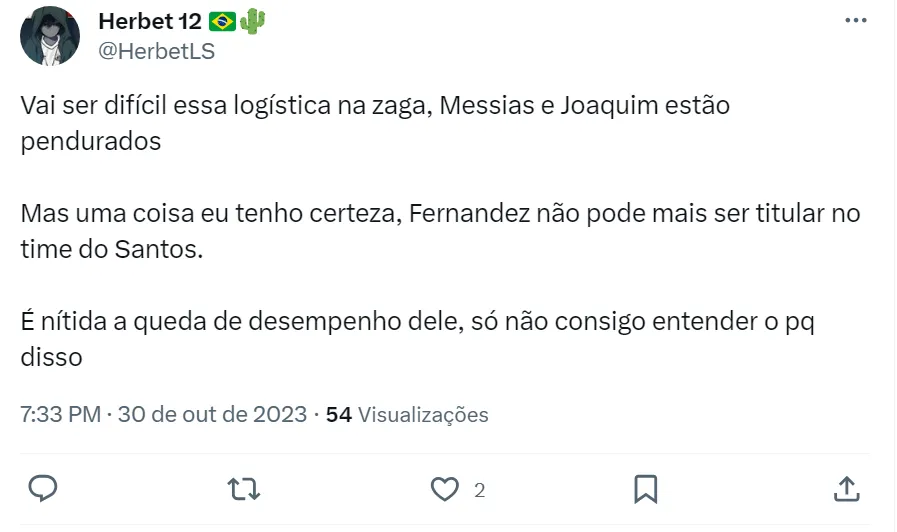The image size is (897, 532).
Task: Visit the @HerbetLS handle link
Action: coord(156,51)
